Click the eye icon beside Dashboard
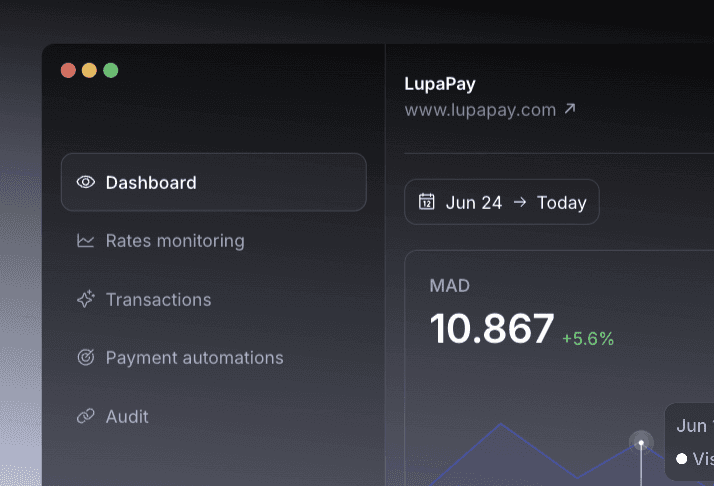This screenshot has width=714, height=486. pyautogui.click(x=86, y=182)
